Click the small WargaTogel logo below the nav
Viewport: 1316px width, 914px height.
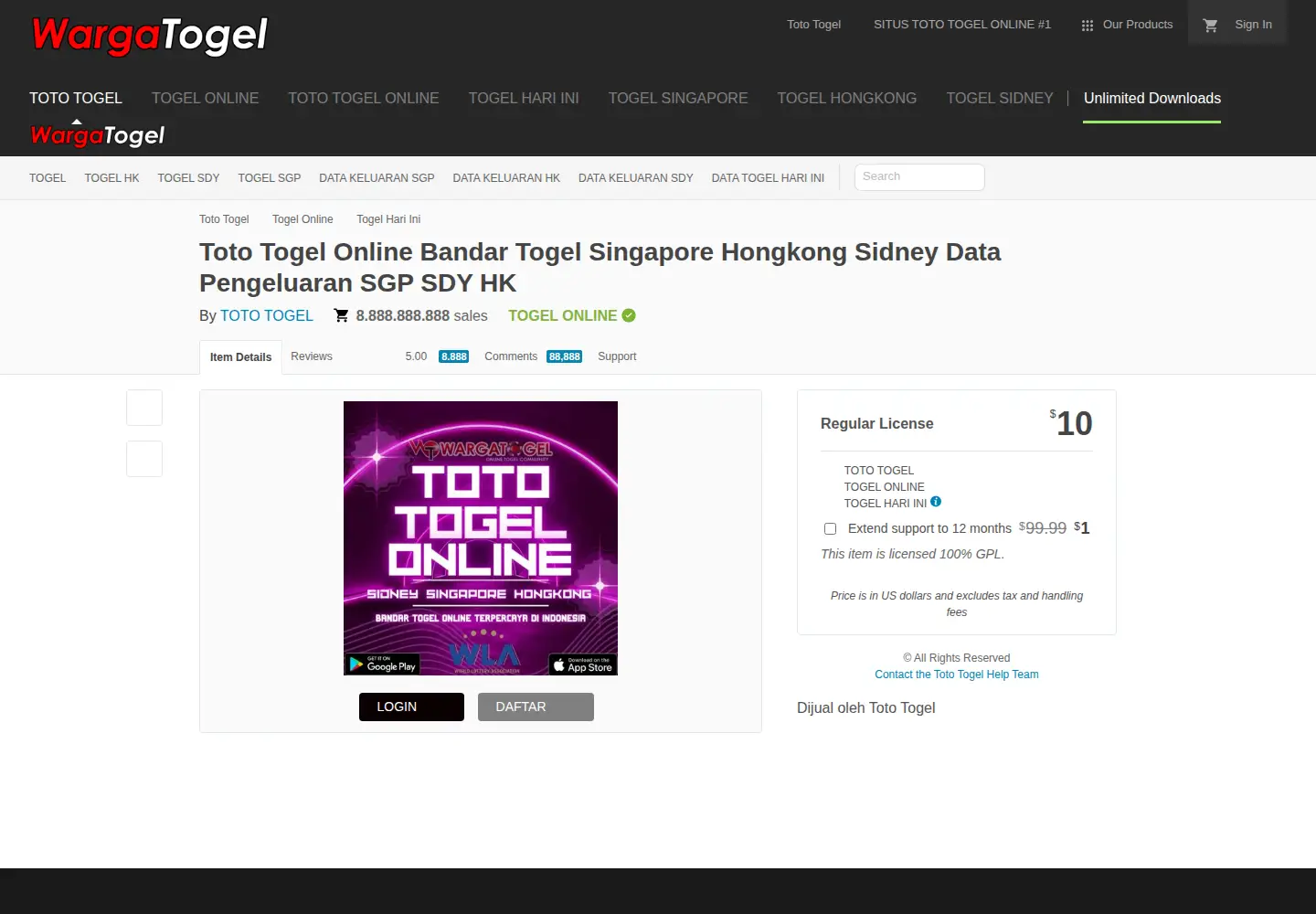pos(97,135)
